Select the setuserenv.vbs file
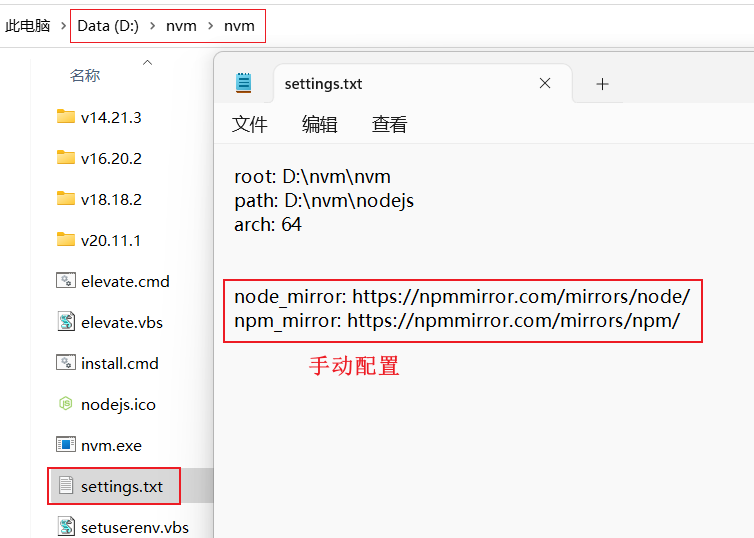 [134, 527]
